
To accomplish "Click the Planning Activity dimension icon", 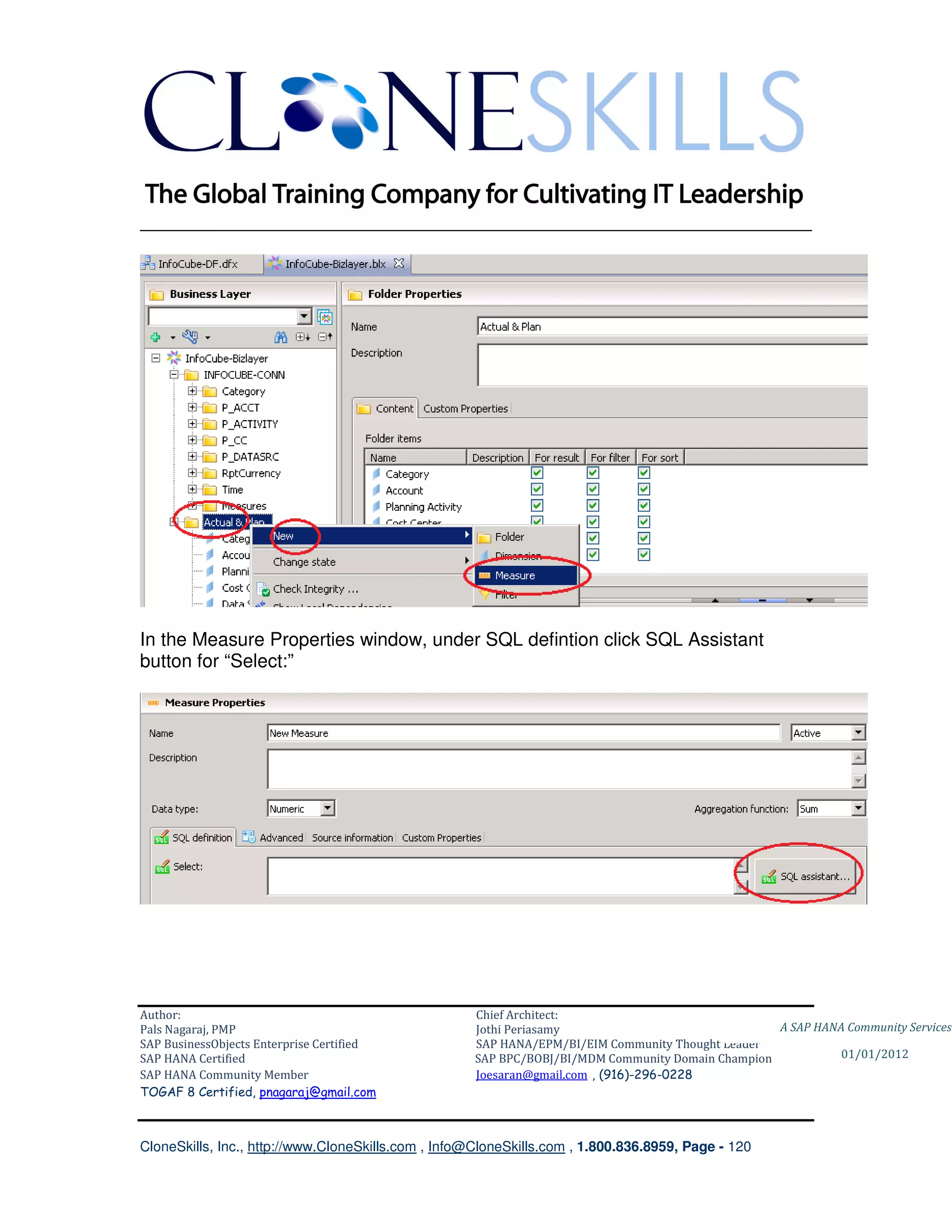I will [376, 507].
